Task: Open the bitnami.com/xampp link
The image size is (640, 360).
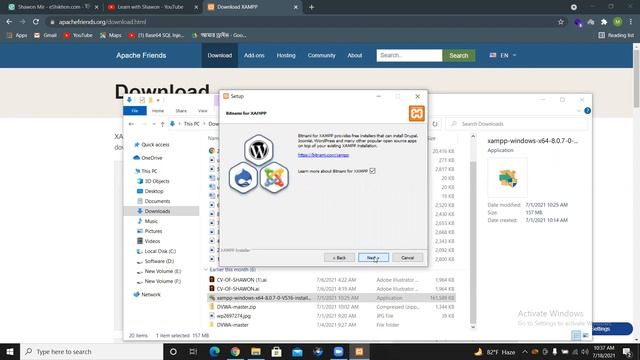Action: [x=323, y=155]
